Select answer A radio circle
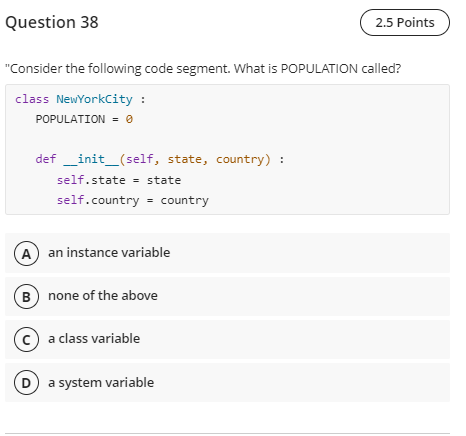The width and height of the screenshot is (466, 436). click(27, 254)
